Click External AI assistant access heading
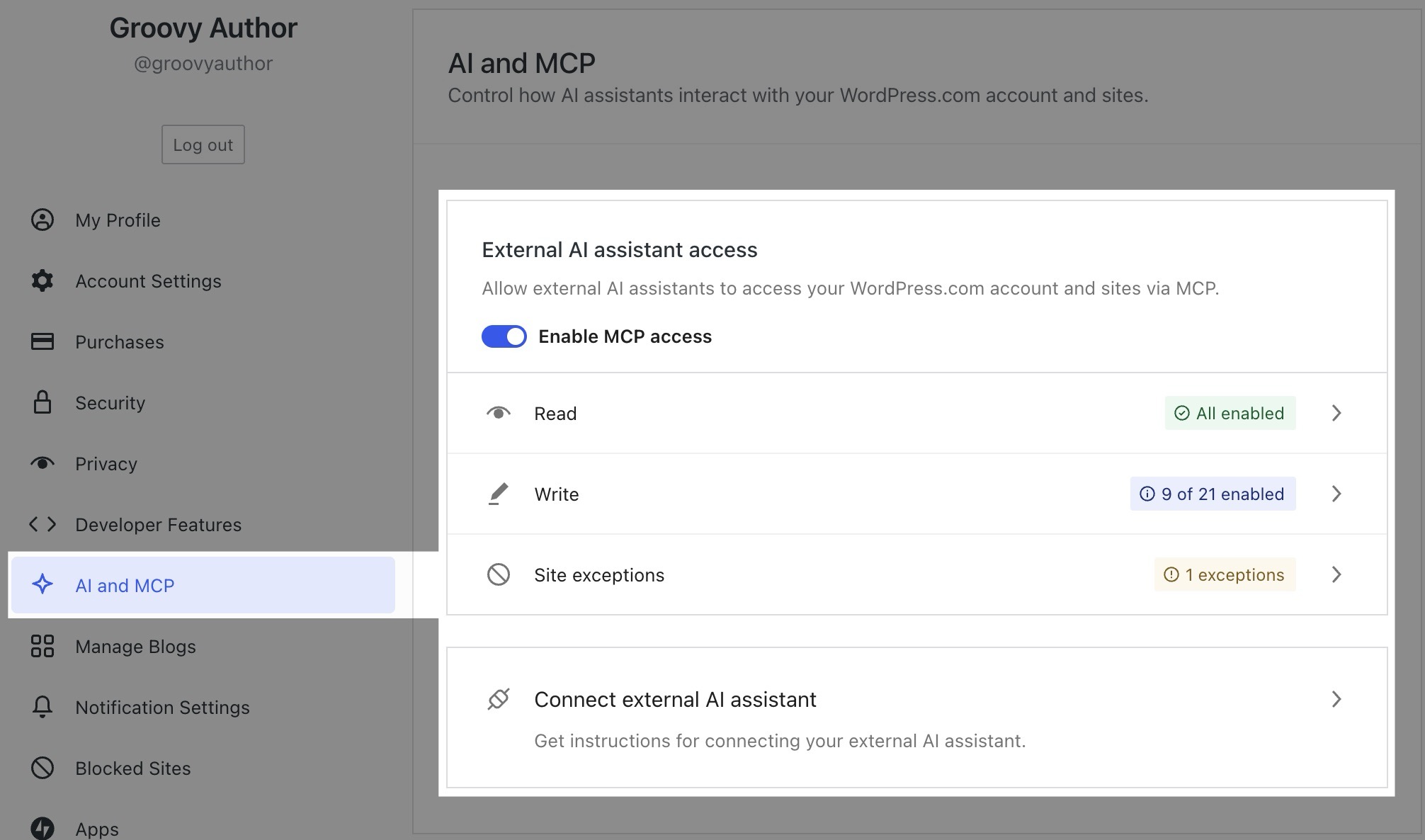Viewport: 1425px width, 840px height. pos(620,250)
